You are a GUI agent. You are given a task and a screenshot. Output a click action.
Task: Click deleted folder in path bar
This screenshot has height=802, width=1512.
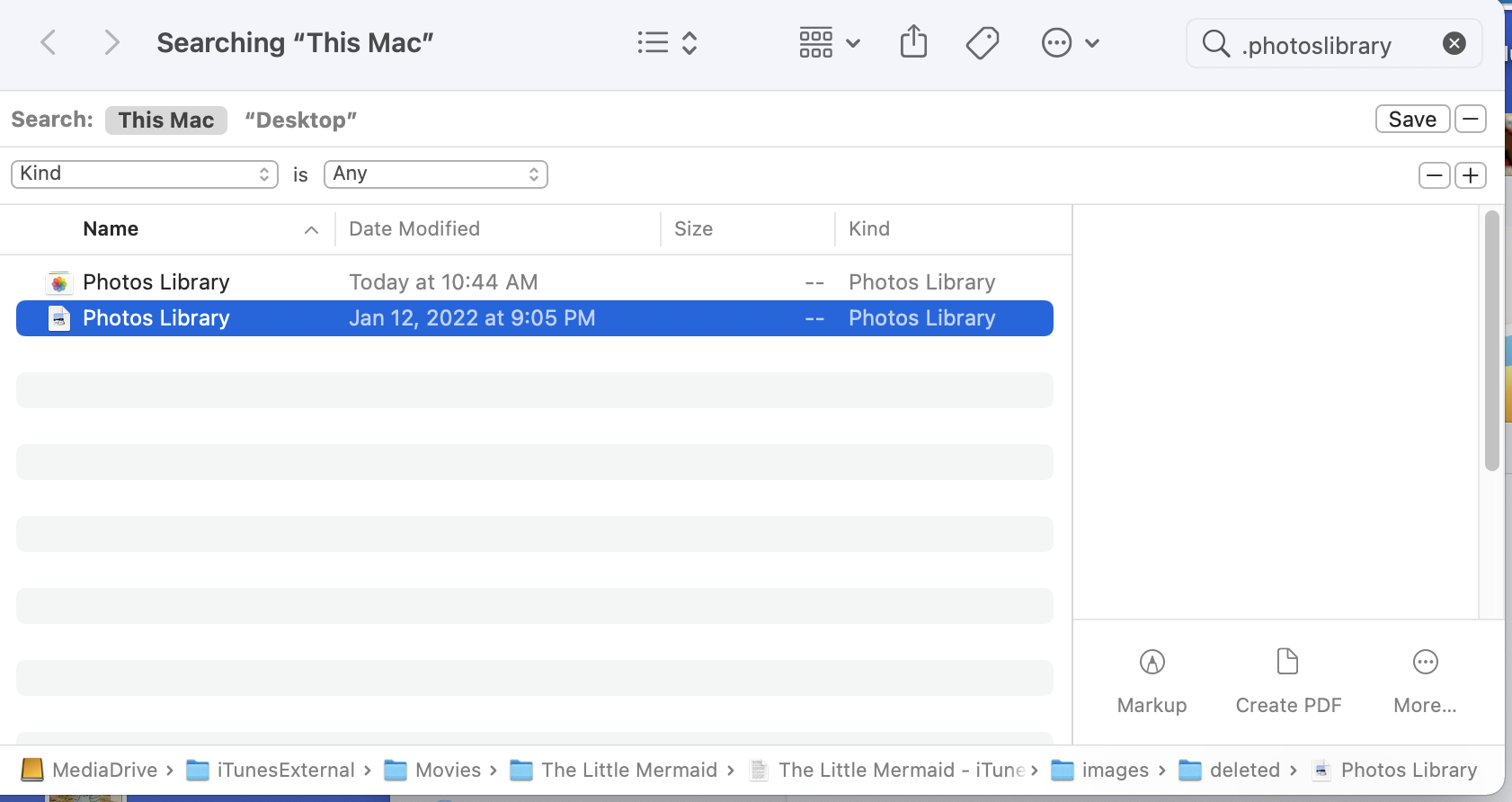[x=1230, y=770]
